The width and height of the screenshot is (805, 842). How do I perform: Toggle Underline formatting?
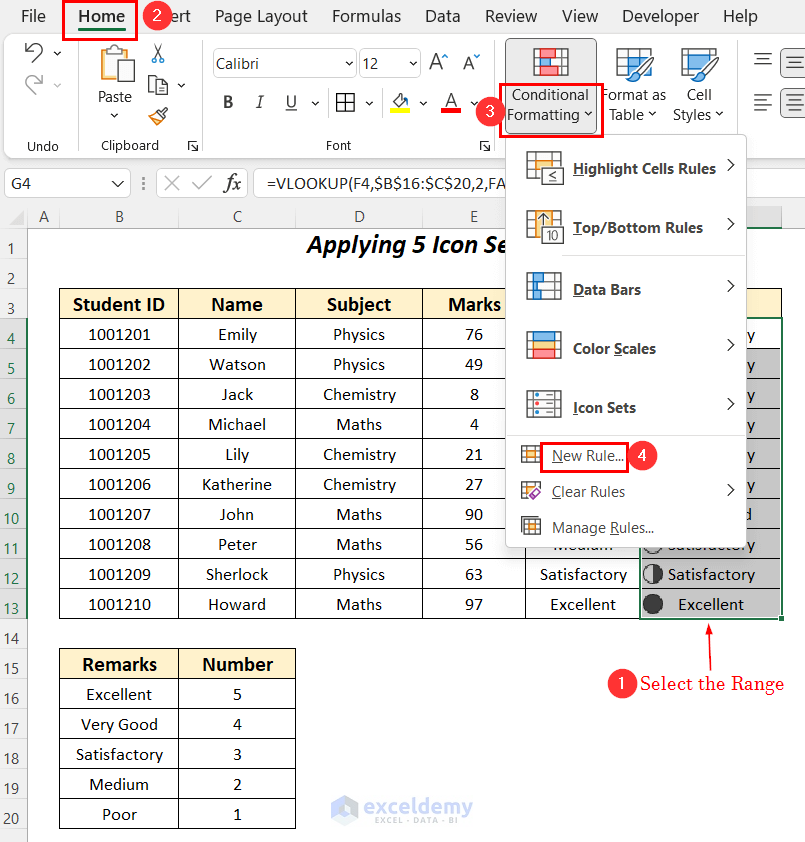click(291, 102)
